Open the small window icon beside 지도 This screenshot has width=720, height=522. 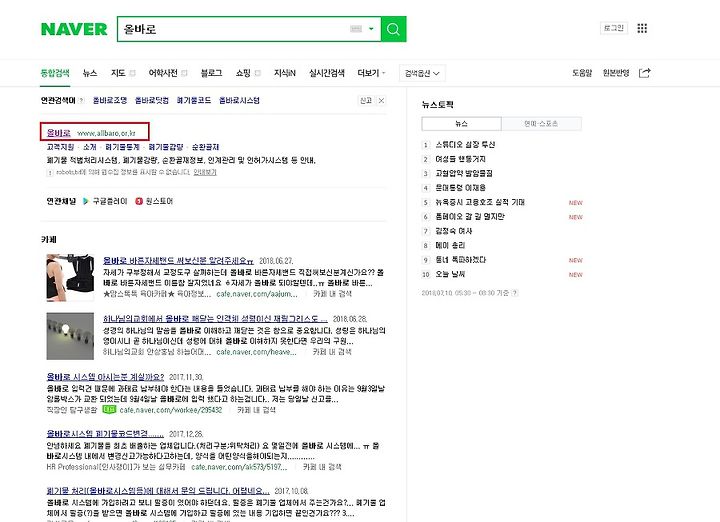point(132,73)
